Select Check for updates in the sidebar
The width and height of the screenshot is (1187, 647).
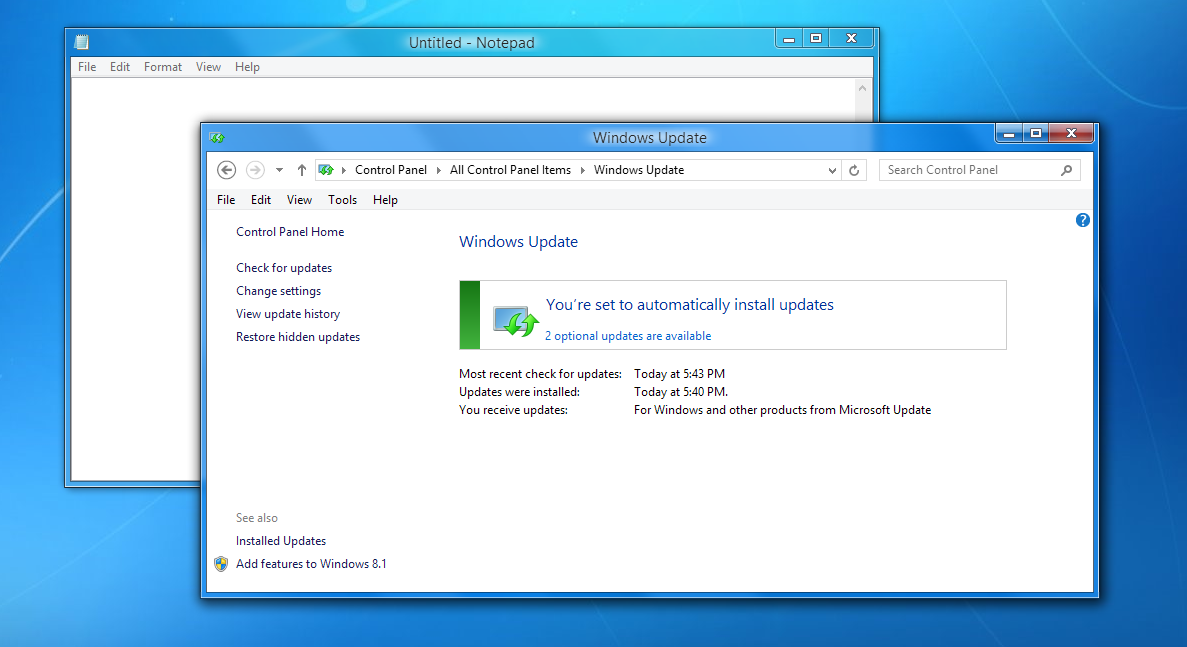point(283,267)
